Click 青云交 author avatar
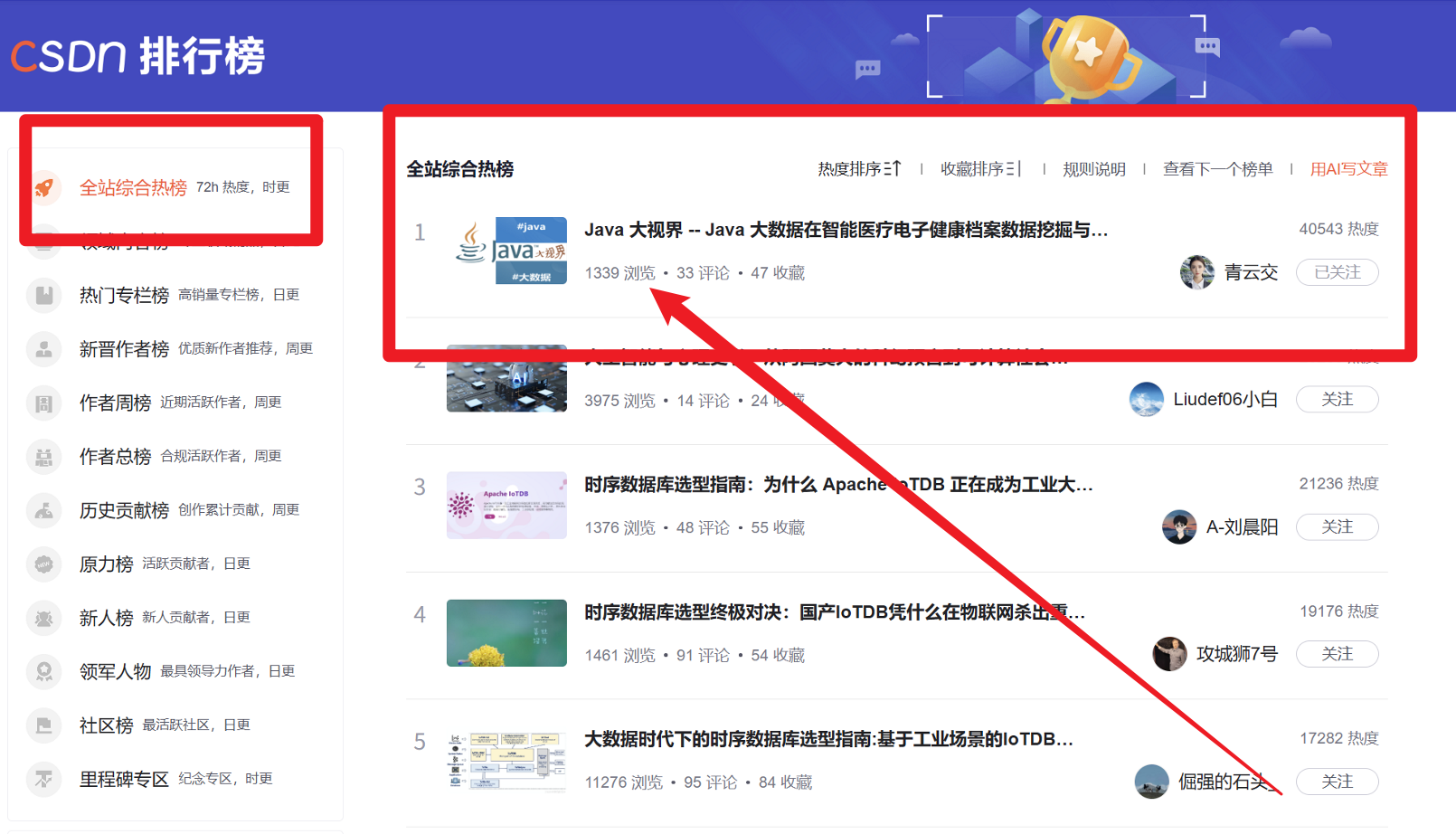Viewport: 1456px width, 834px height. point(1197,272)
